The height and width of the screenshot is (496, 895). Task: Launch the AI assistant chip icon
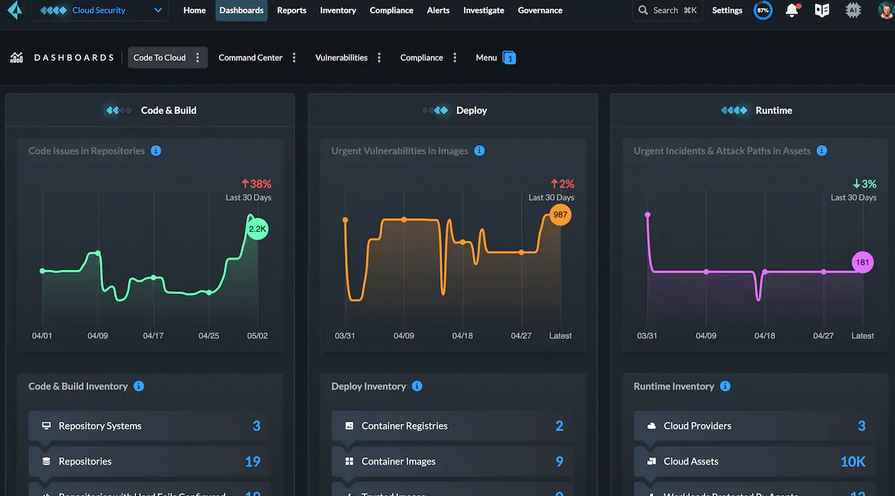click(853, 10)
